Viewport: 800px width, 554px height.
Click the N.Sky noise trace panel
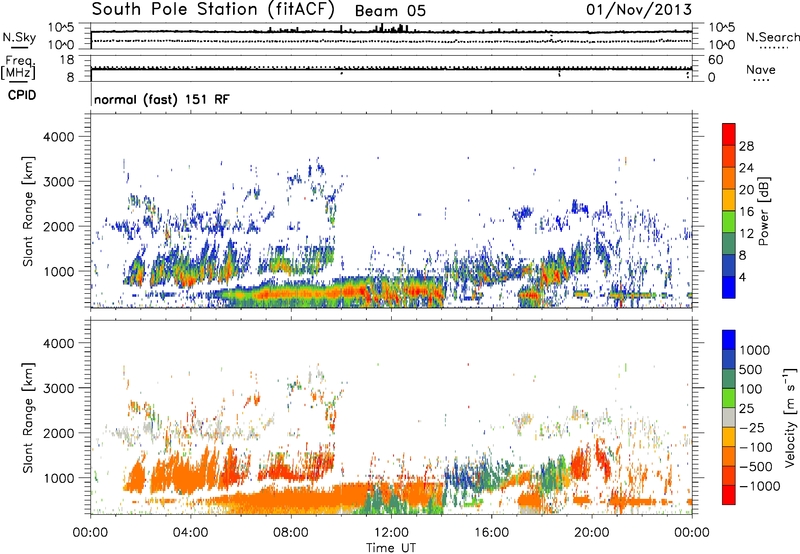[x=391, y=36]
